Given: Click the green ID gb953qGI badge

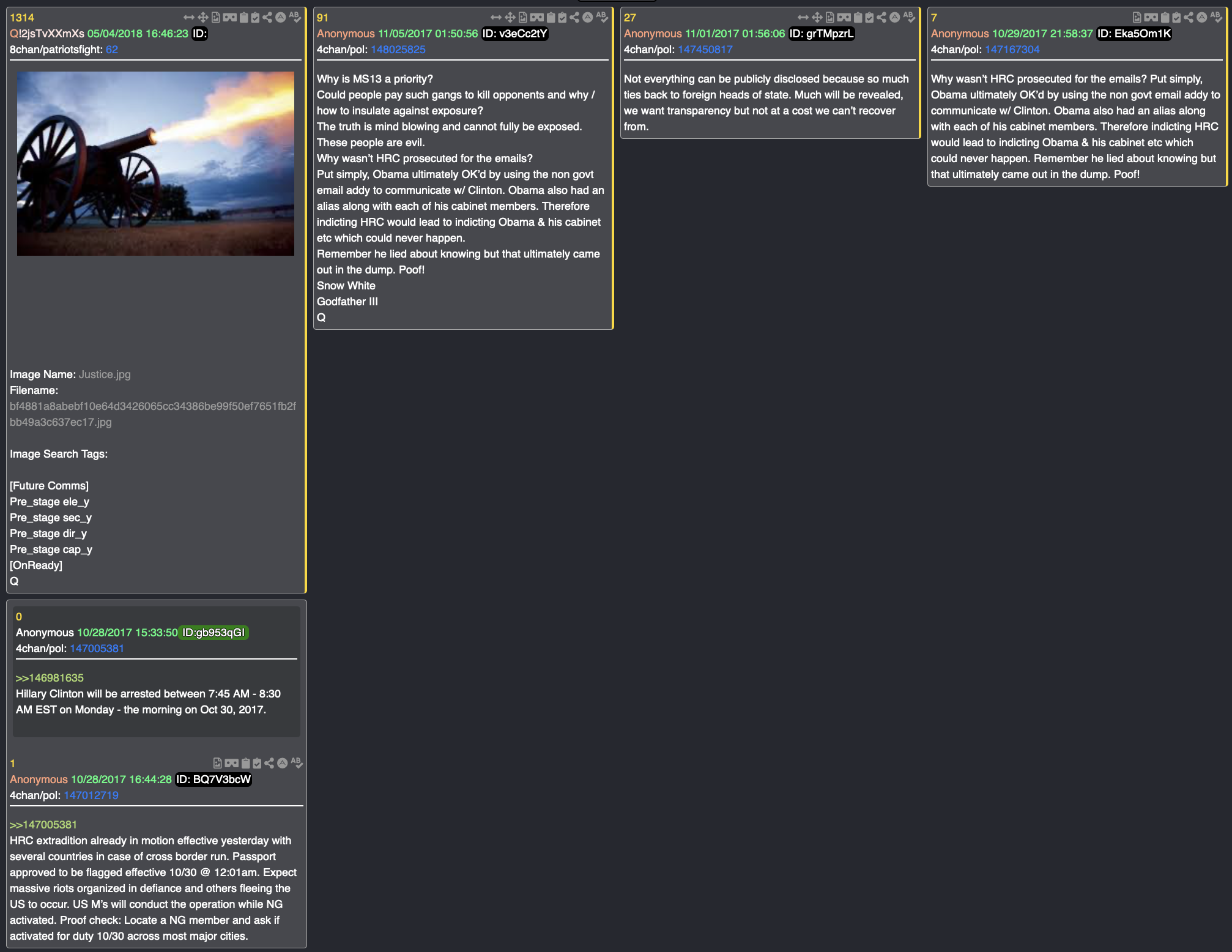Looking at the screenshot, I should [x=213, y=633].
